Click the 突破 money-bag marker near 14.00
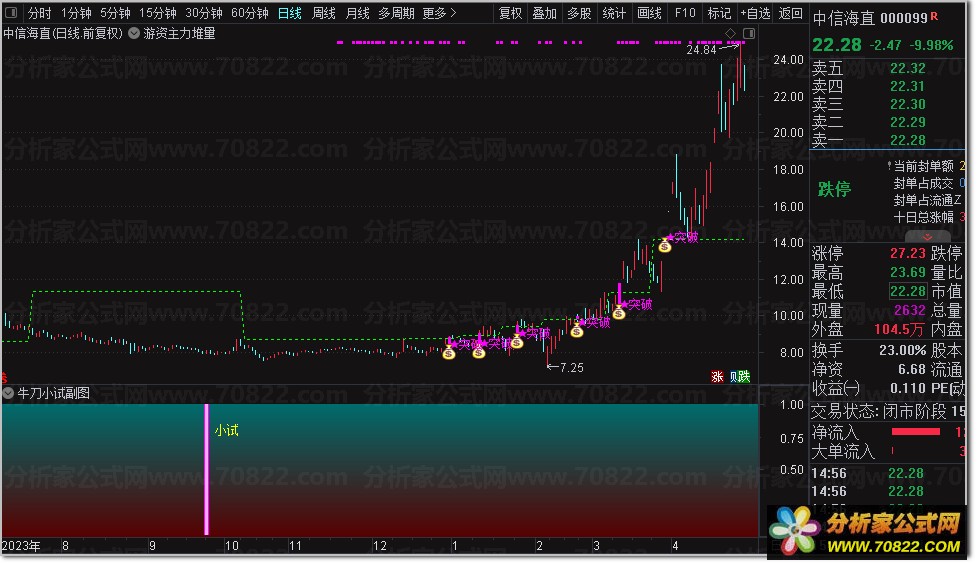The height and width of the screenshot is (563, 977). 665,245
